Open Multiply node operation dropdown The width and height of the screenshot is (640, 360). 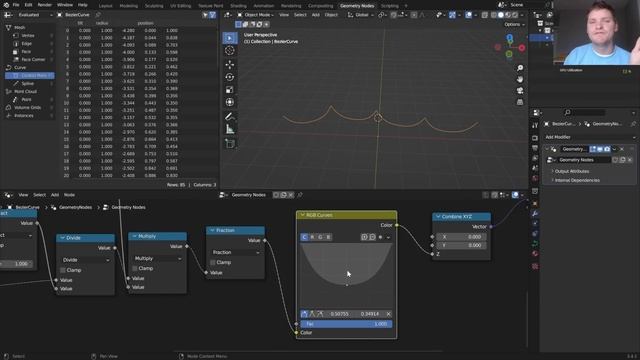[158, 258]
